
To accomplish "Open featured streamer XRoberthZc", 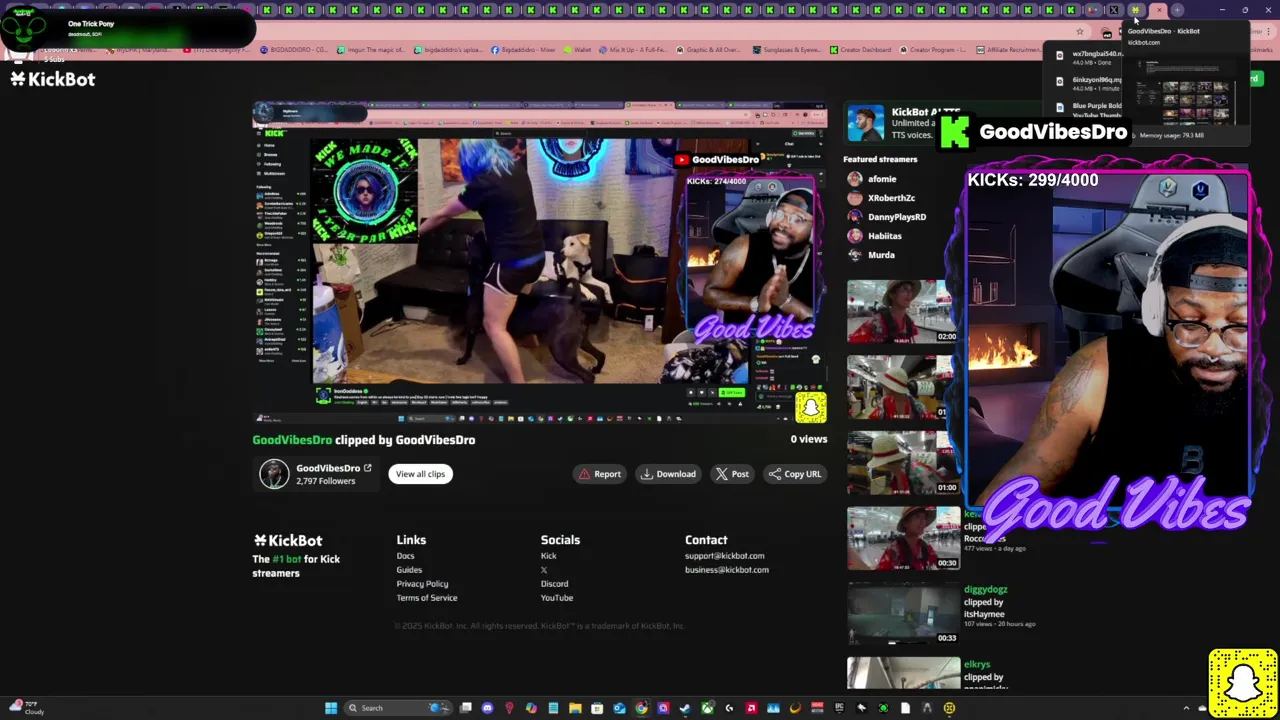I will coord(891,198).
